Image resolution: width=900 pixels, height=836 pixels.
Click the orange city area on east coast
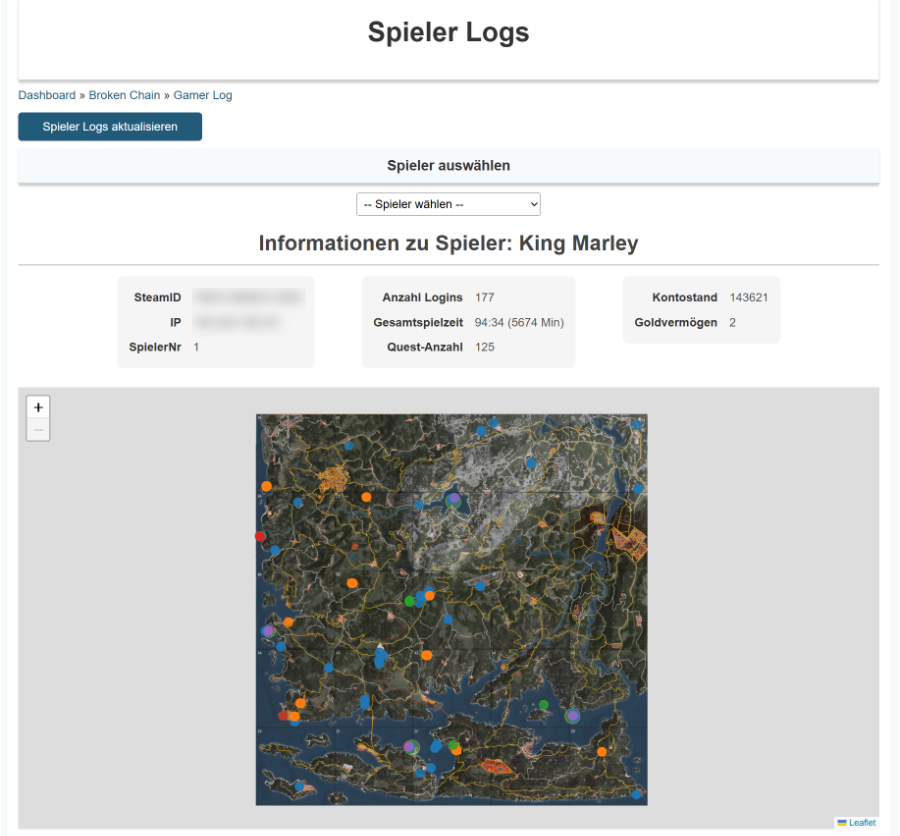coord(629,542)
